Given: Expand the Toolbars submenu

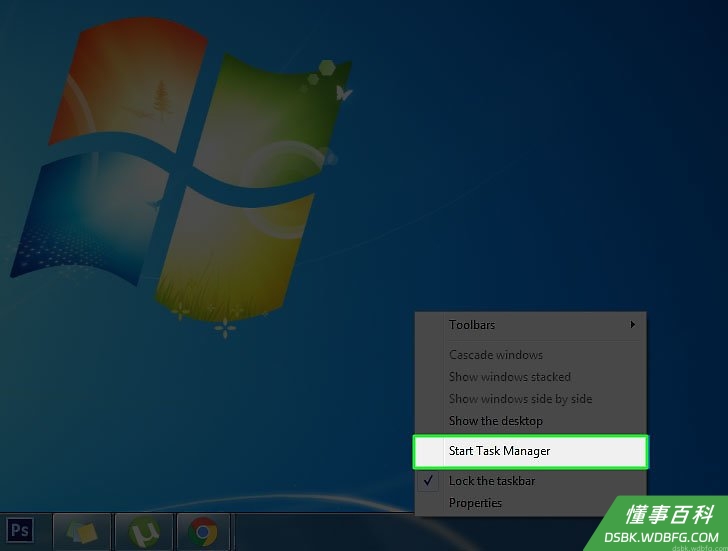Looking at the screenshot, I should [530, 325].
